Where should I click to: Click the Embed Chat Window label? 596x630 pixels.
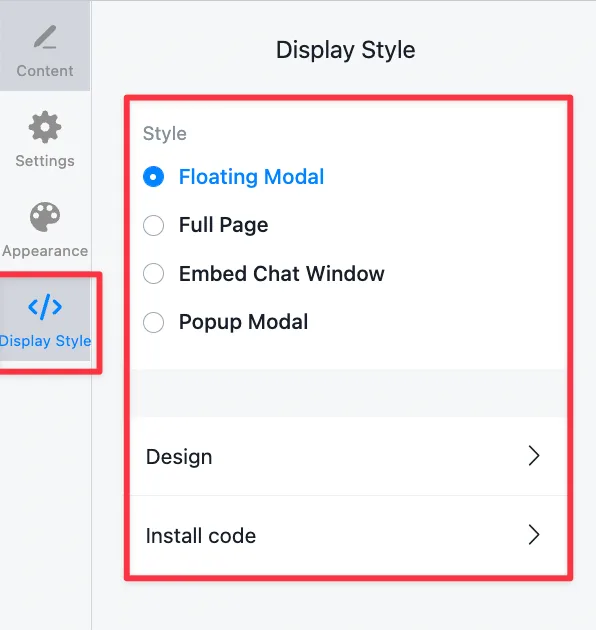[282, 274]
